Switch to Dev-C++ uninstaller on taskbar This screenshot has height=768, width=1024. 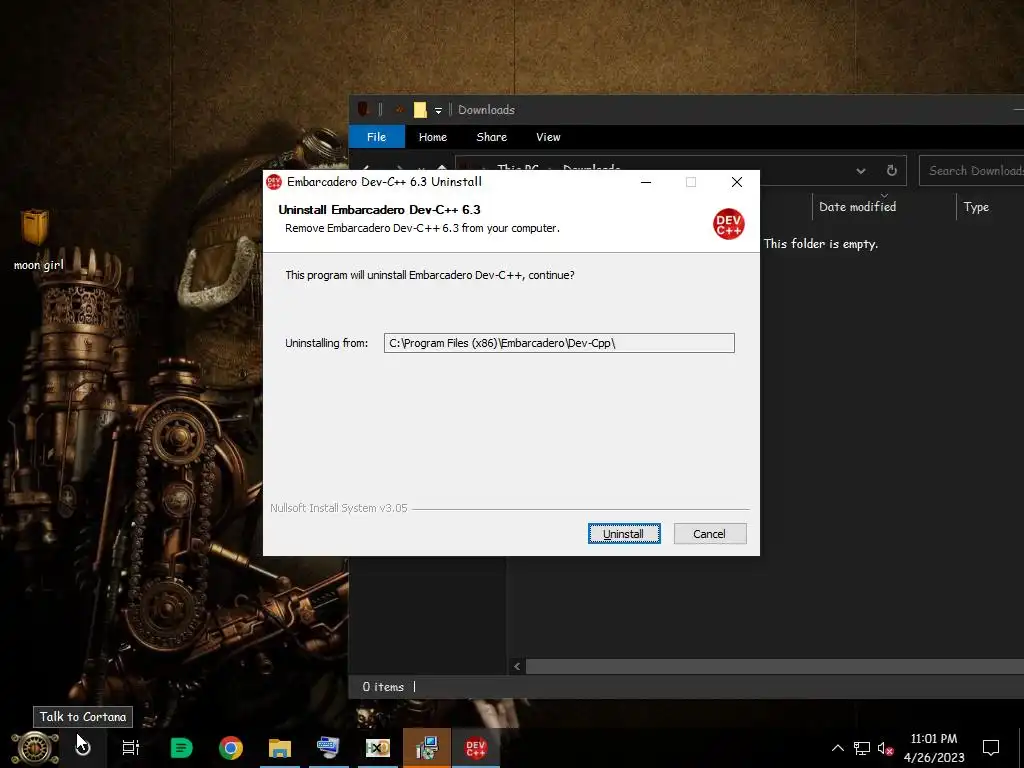point(475,747)
